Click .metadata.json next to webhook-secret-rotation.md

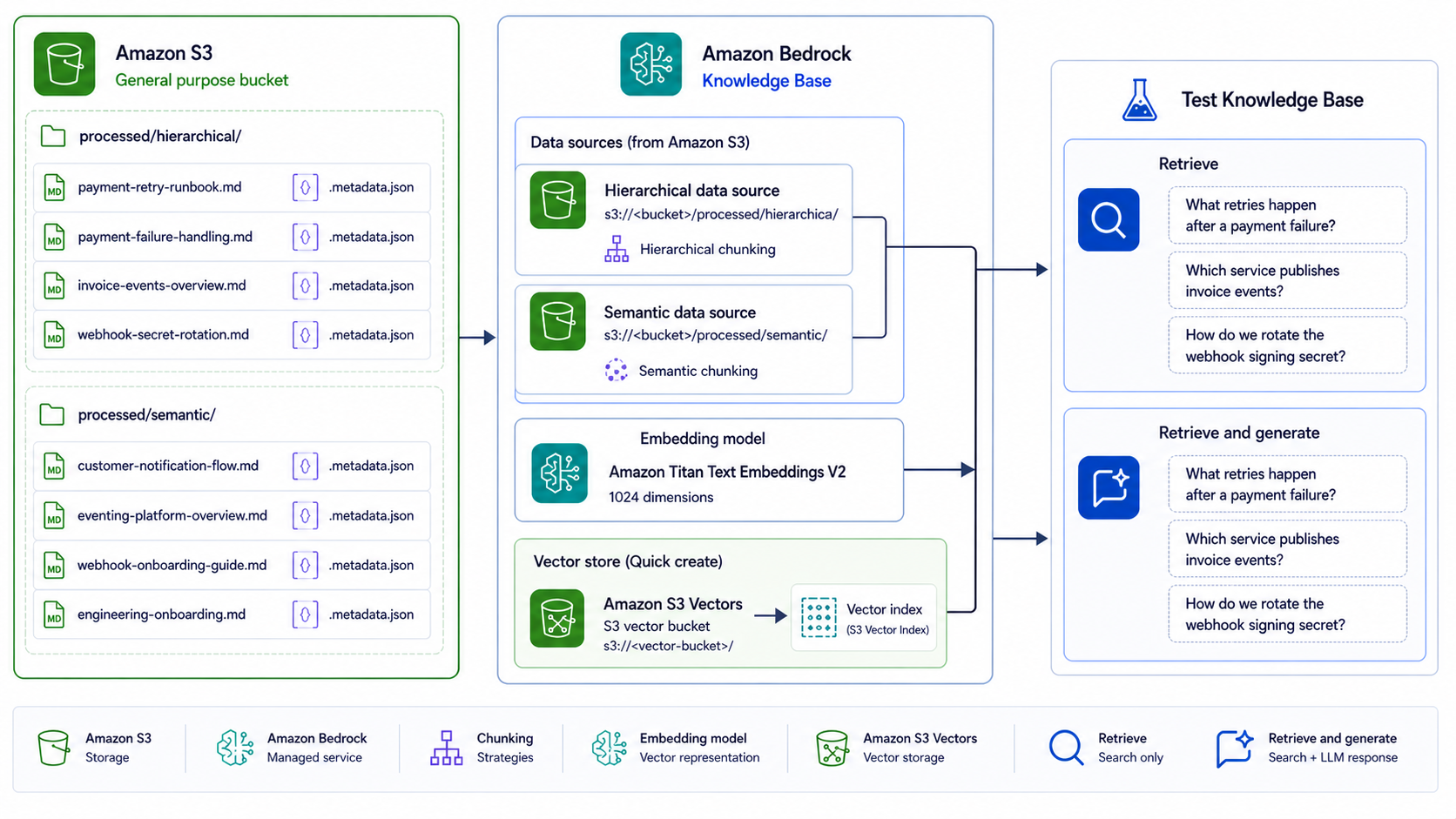371,335
